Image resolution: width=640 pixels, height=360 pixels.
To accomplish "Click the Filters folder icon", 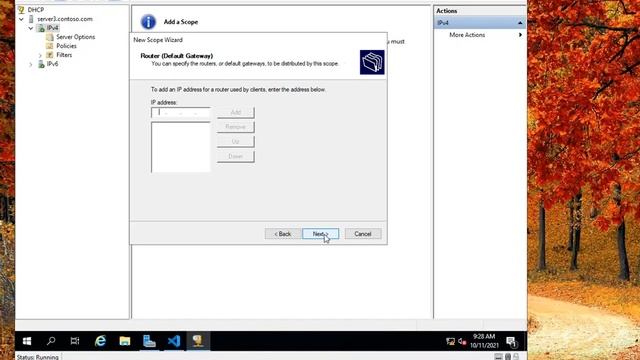I will click(50, 55).
